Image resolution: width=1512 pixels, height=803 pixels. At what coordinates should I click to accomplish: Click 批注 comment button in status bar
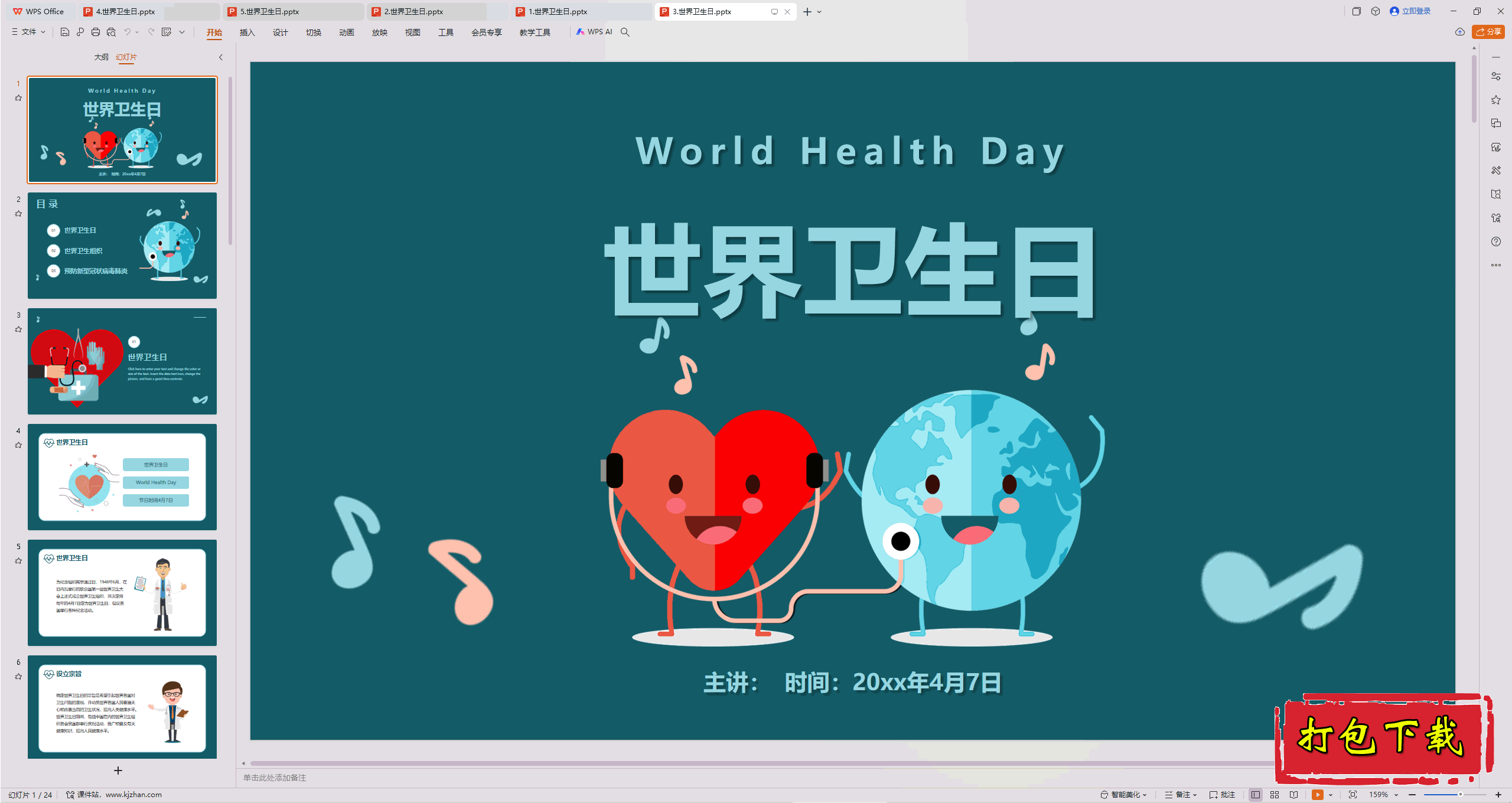[x=1222, y=795]
